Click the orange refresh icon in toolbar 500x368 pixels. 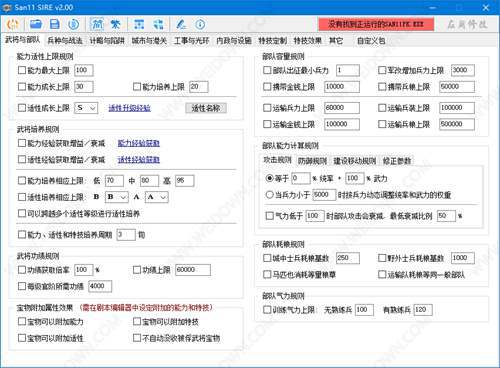click(13, 24)
